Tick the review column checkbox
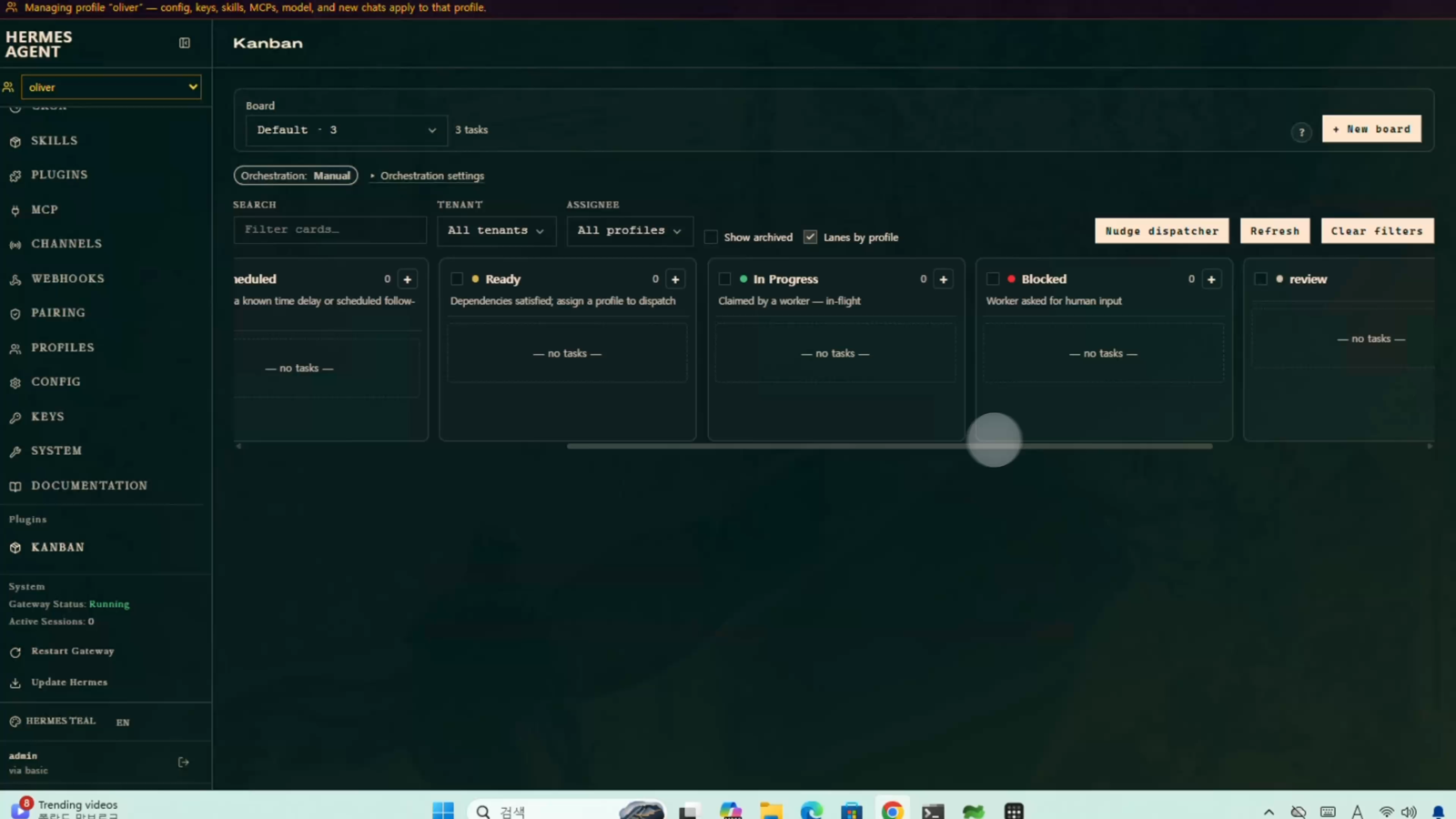 coord(1260,279)
